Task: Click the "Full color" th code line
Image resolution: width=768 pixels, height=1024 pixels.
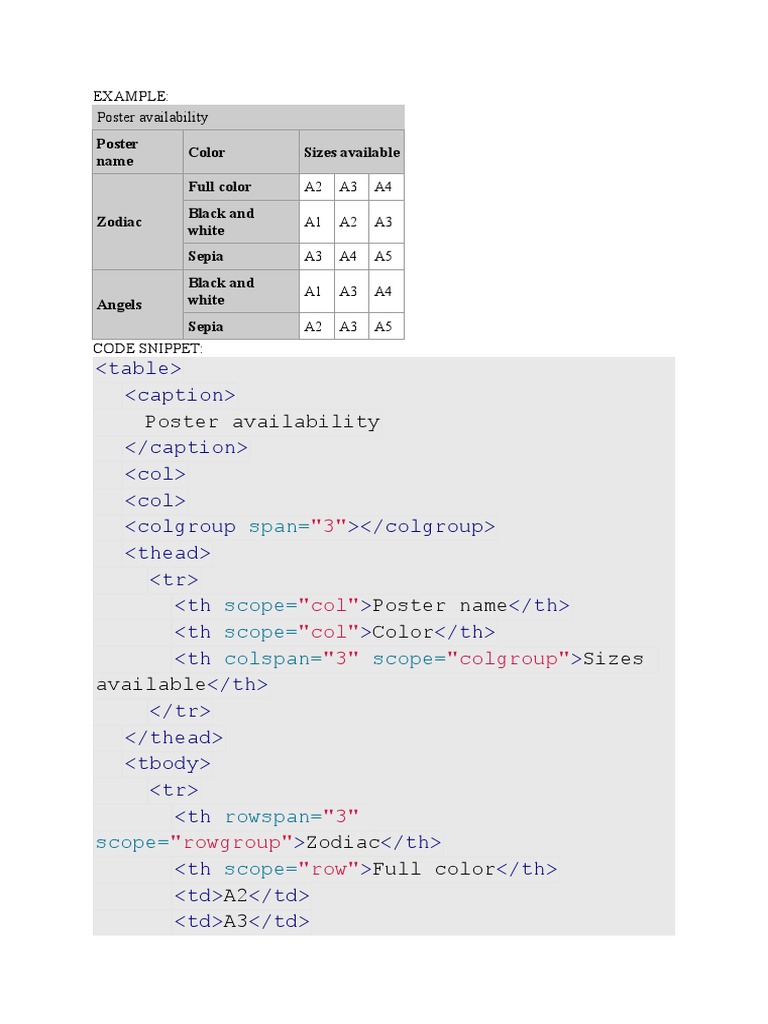Action: [x=365, y=869]
